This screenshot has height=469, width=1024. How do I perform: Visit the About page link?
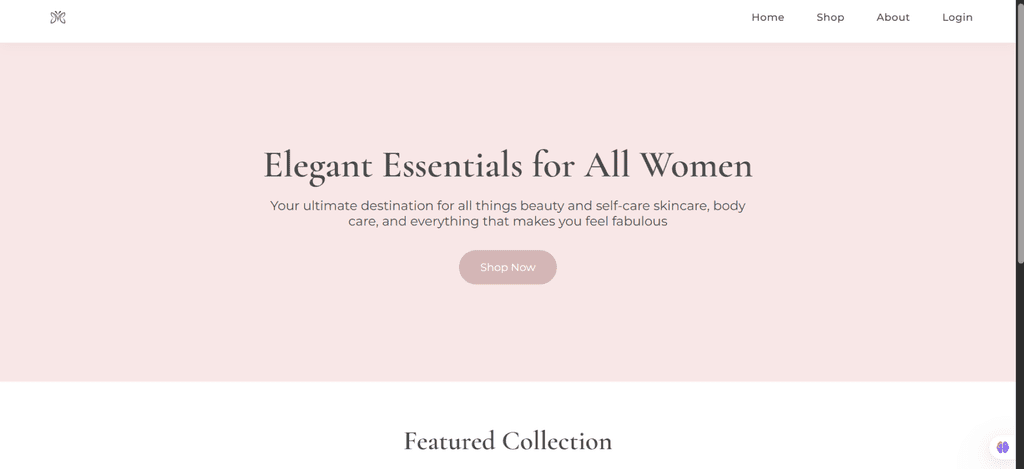click(893, 18)
